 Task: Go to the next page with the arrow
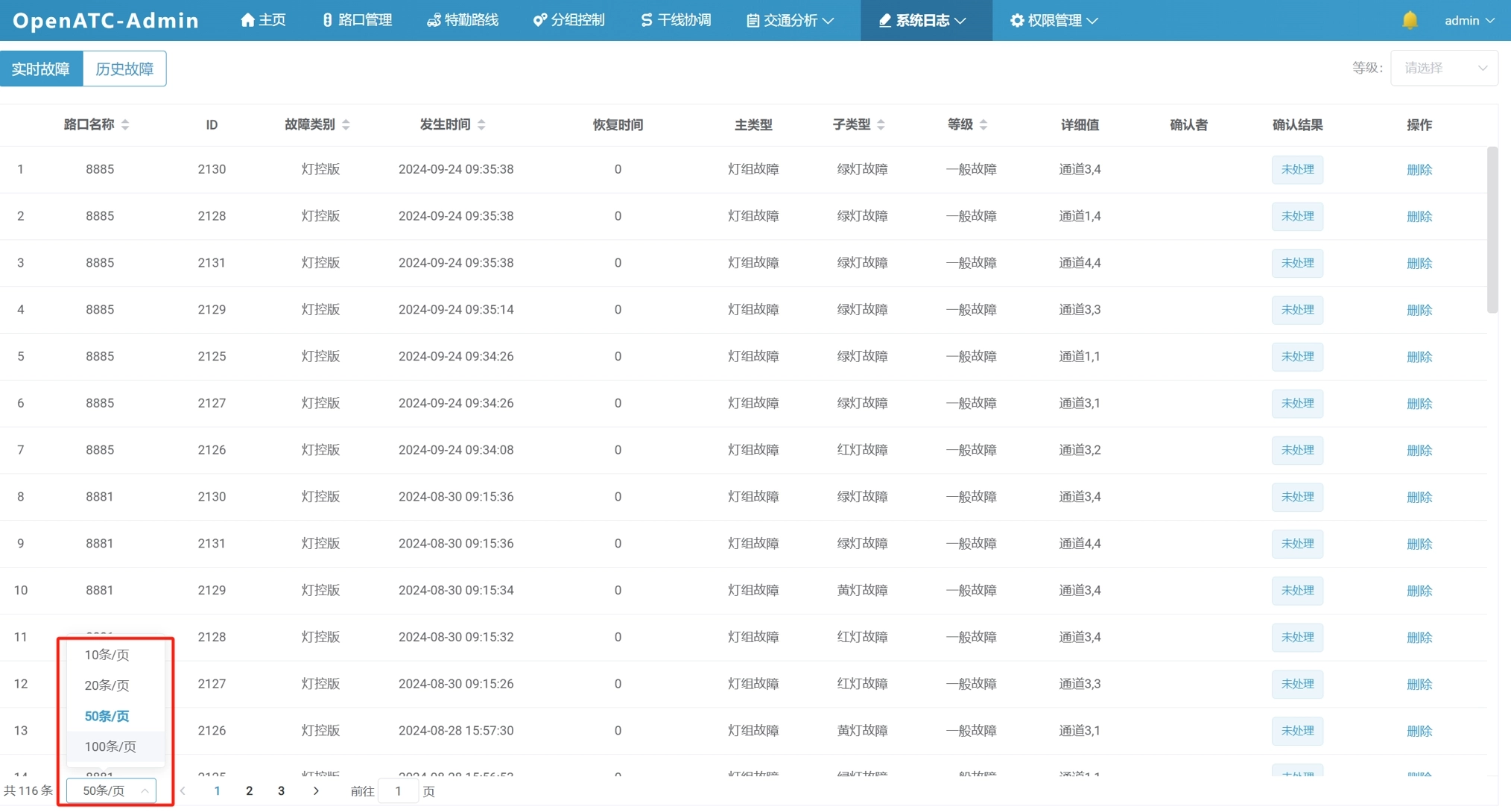coord(316,791)
